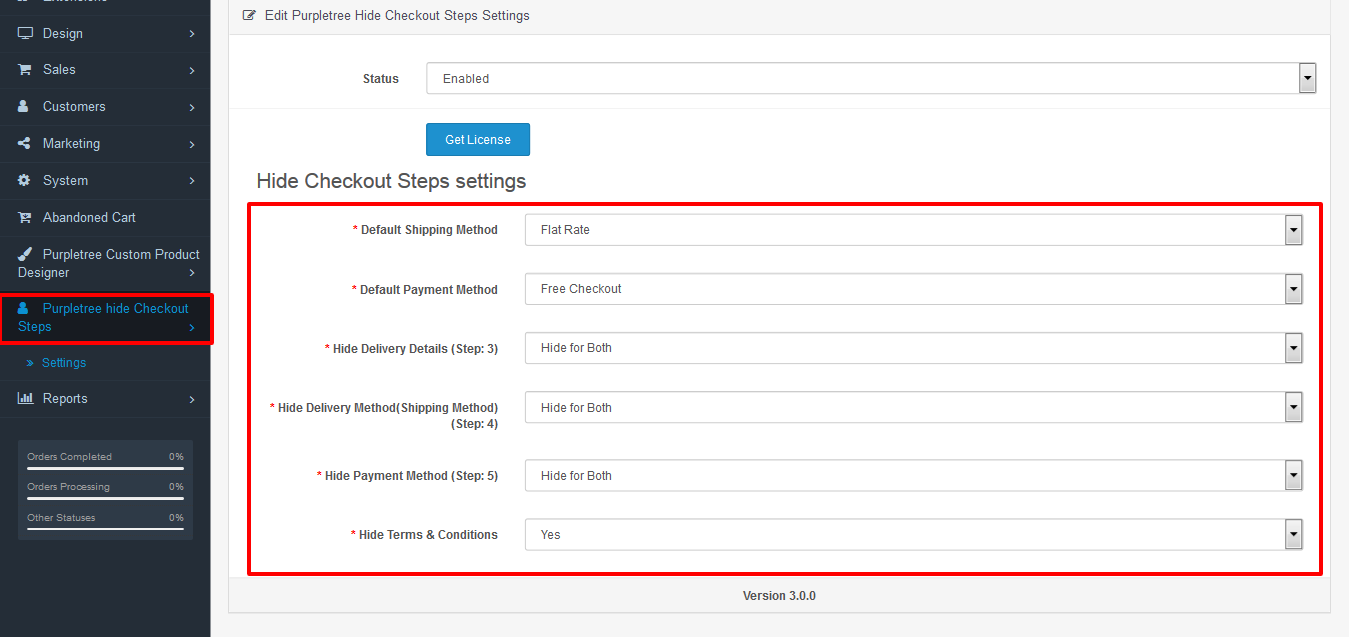Screen dimensions: 1349x637
Task: Click the Default Payment Method label
Action: 428,290
